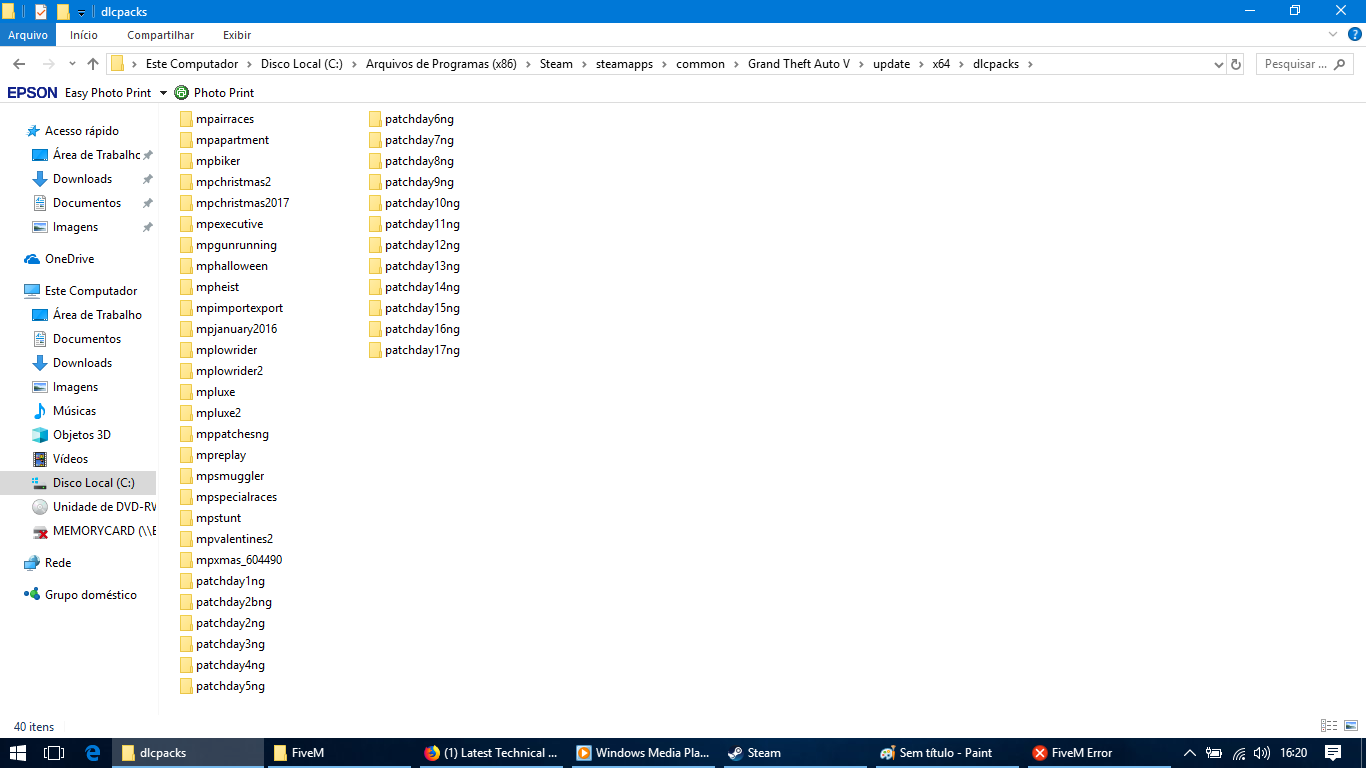The height and width of the screenshot is (768, 1366).
Task: Select the mpxmas_604490 folder icon
Action: (186, 560)
